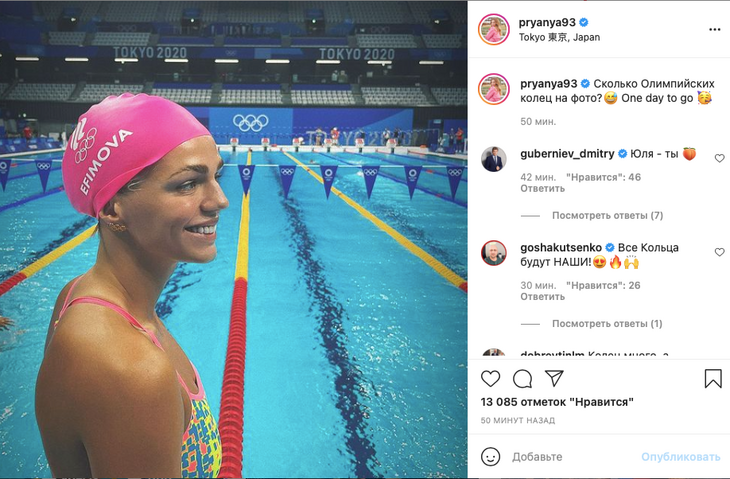The height and width of the screenshot is (479, 730).
Task: Open the 13 085 likes count list
Action: coord(557,402)
